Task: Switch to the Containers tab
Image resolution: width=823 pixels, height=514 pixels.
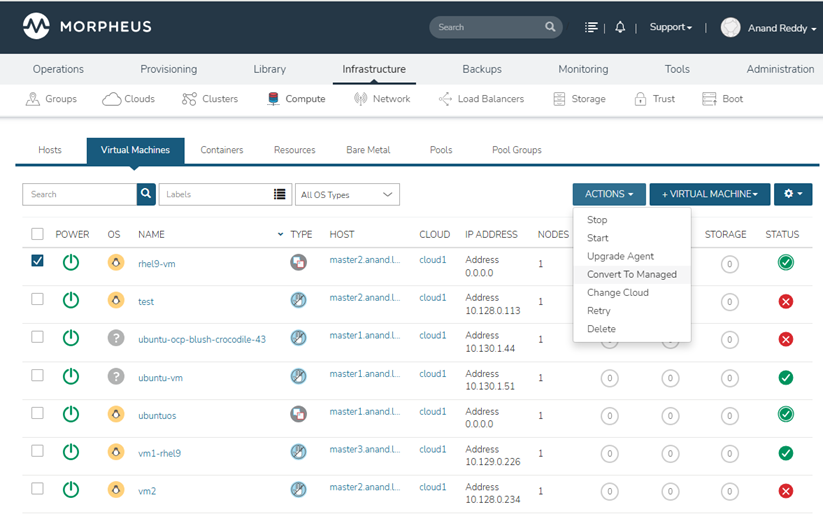Action: [x=221, y=150]
